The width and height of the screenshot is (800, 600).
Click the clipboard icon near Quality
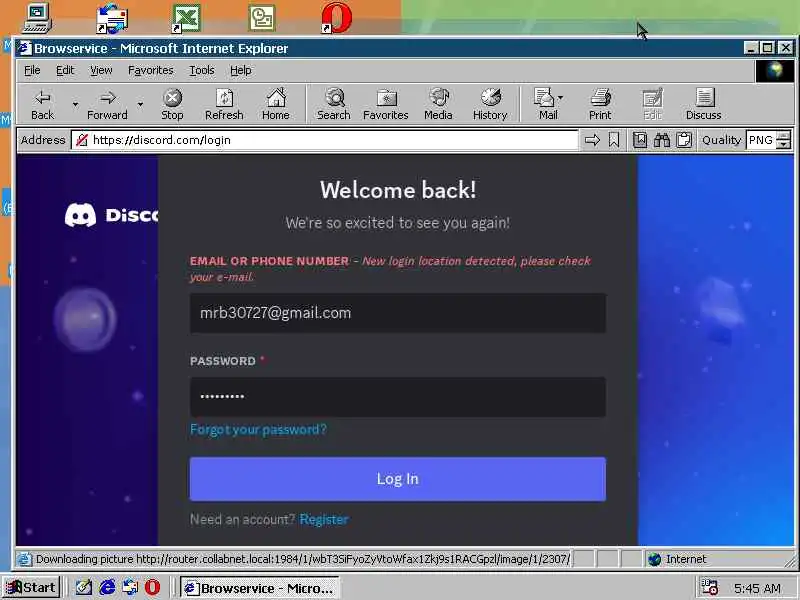(684, 140)
